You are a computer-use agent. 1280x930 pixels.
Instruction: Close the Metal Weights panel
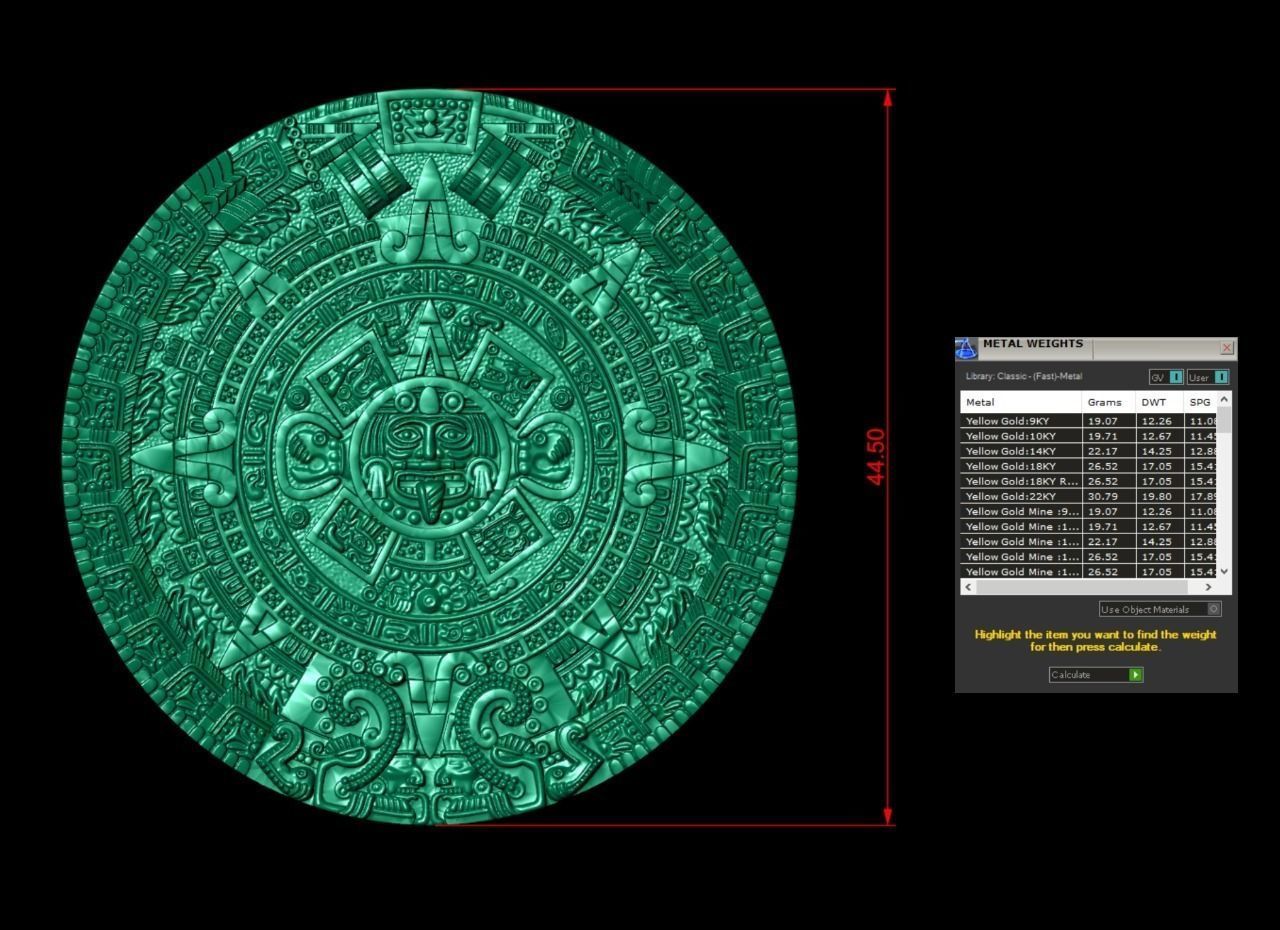point(1227,348)
